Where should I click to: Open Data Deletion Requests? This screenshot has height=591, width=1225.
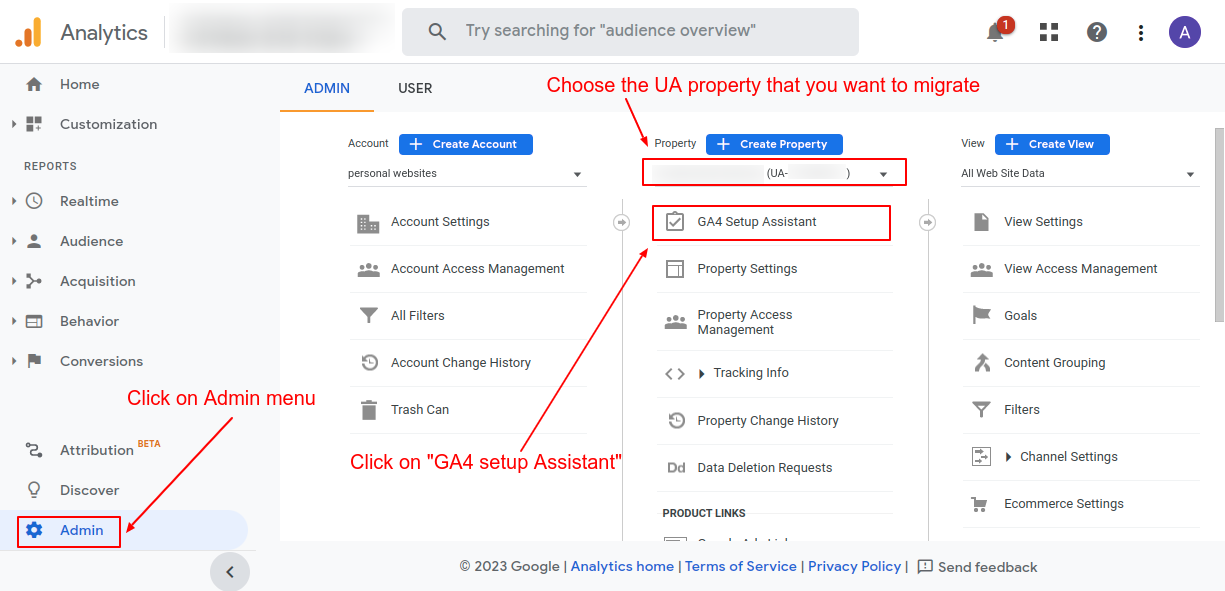pos(766,467)
